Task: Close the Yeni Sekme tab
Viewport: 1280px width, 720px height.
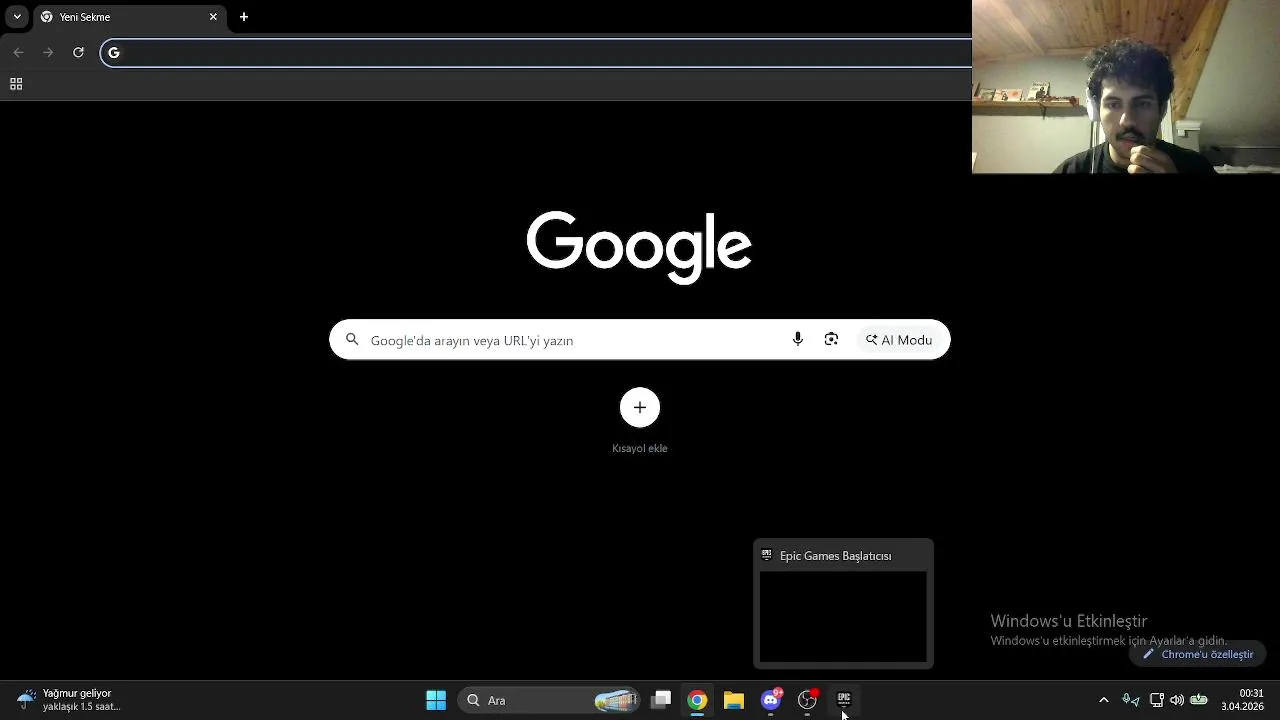Action: point(213,17)
